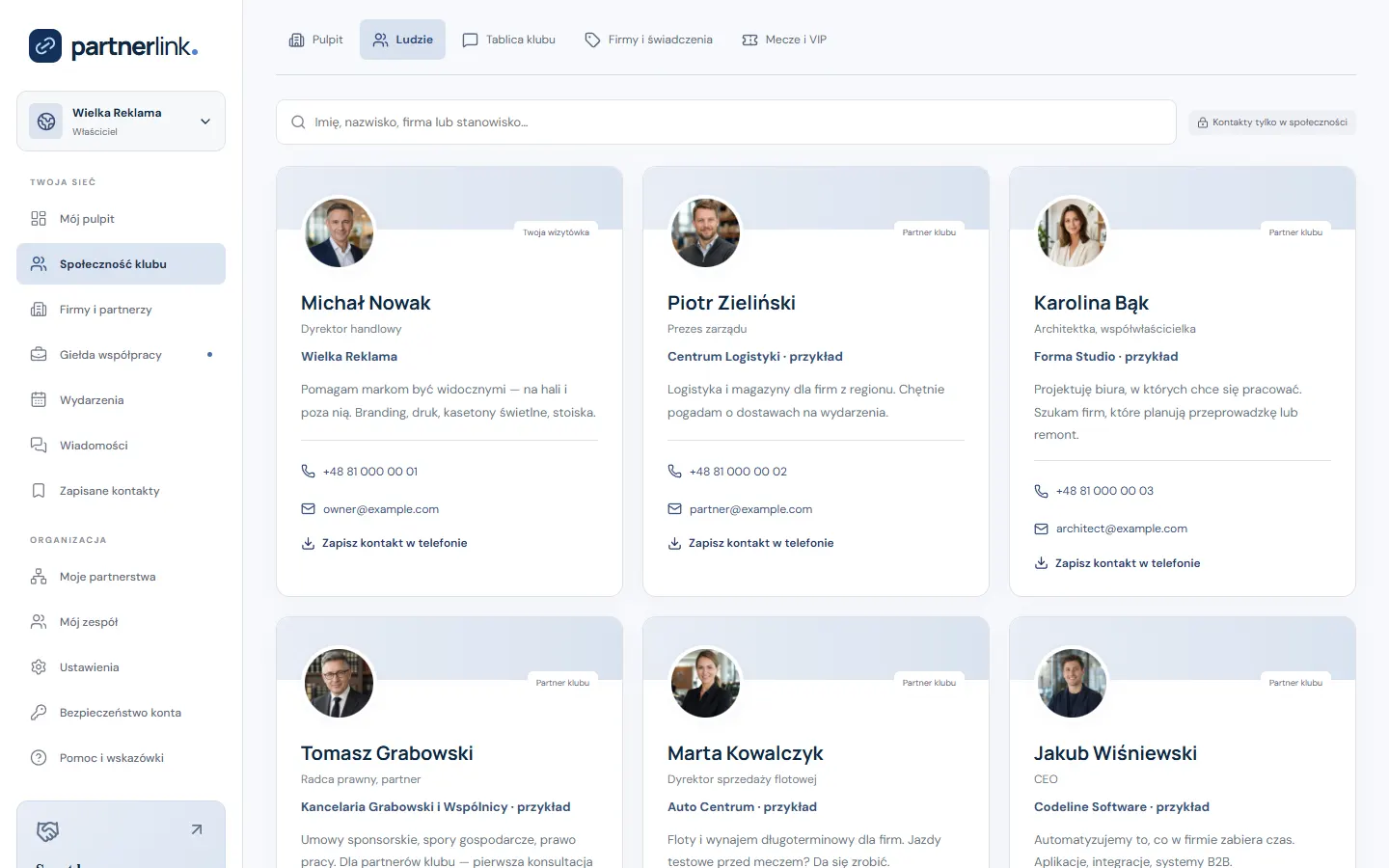Screen dimensions: 1389x868
Task: Click the Wiadomości chat bubbles icon
Action: [x=39, y=446]
